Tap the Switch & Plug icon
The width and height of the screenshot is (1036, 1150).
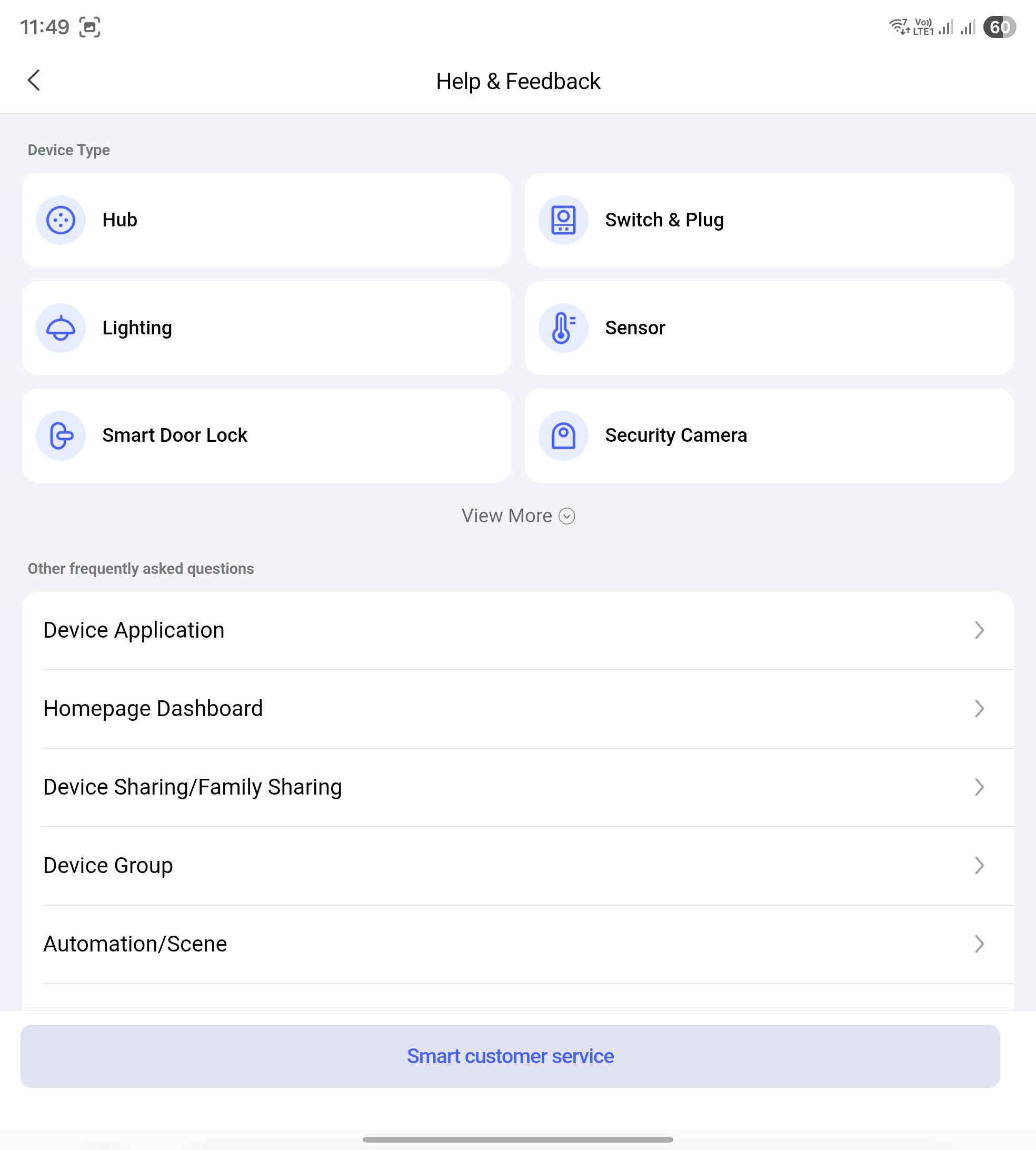(563, 220)
